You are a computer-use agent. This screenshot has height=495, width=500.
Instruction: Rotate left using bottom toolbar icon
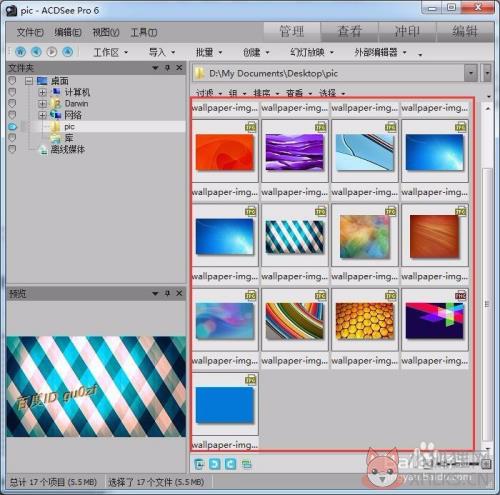214,464
